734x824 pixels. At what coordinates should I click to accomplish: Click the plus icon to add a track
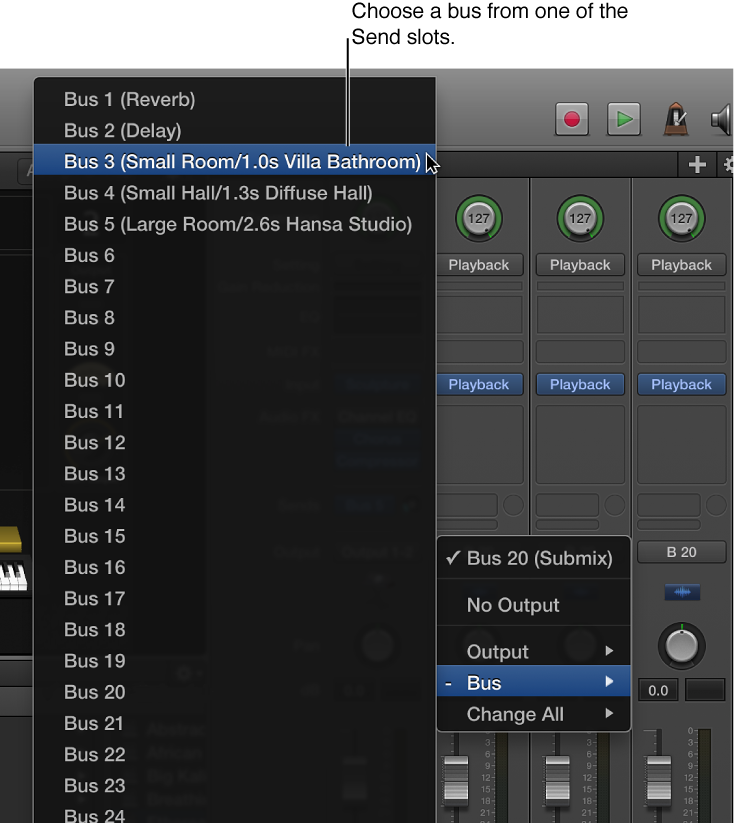coord(696,164)
